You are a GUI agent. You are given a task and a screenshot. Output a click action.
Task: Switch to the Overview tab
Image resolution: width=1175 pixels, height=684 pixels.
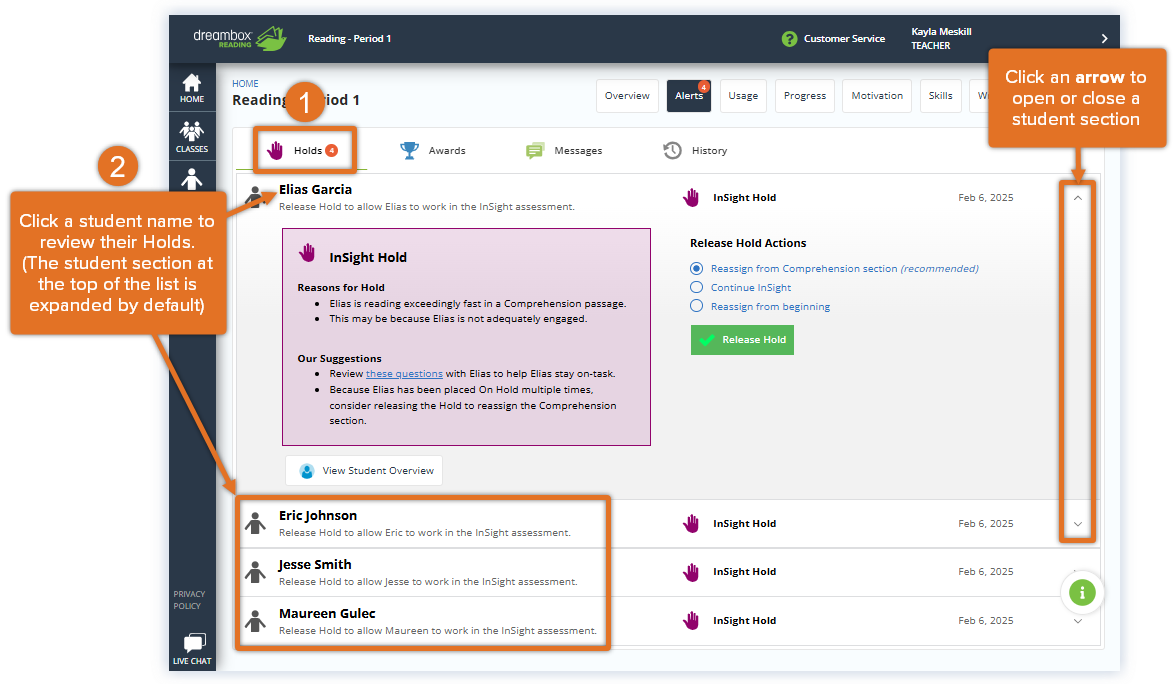click(627, 96)
